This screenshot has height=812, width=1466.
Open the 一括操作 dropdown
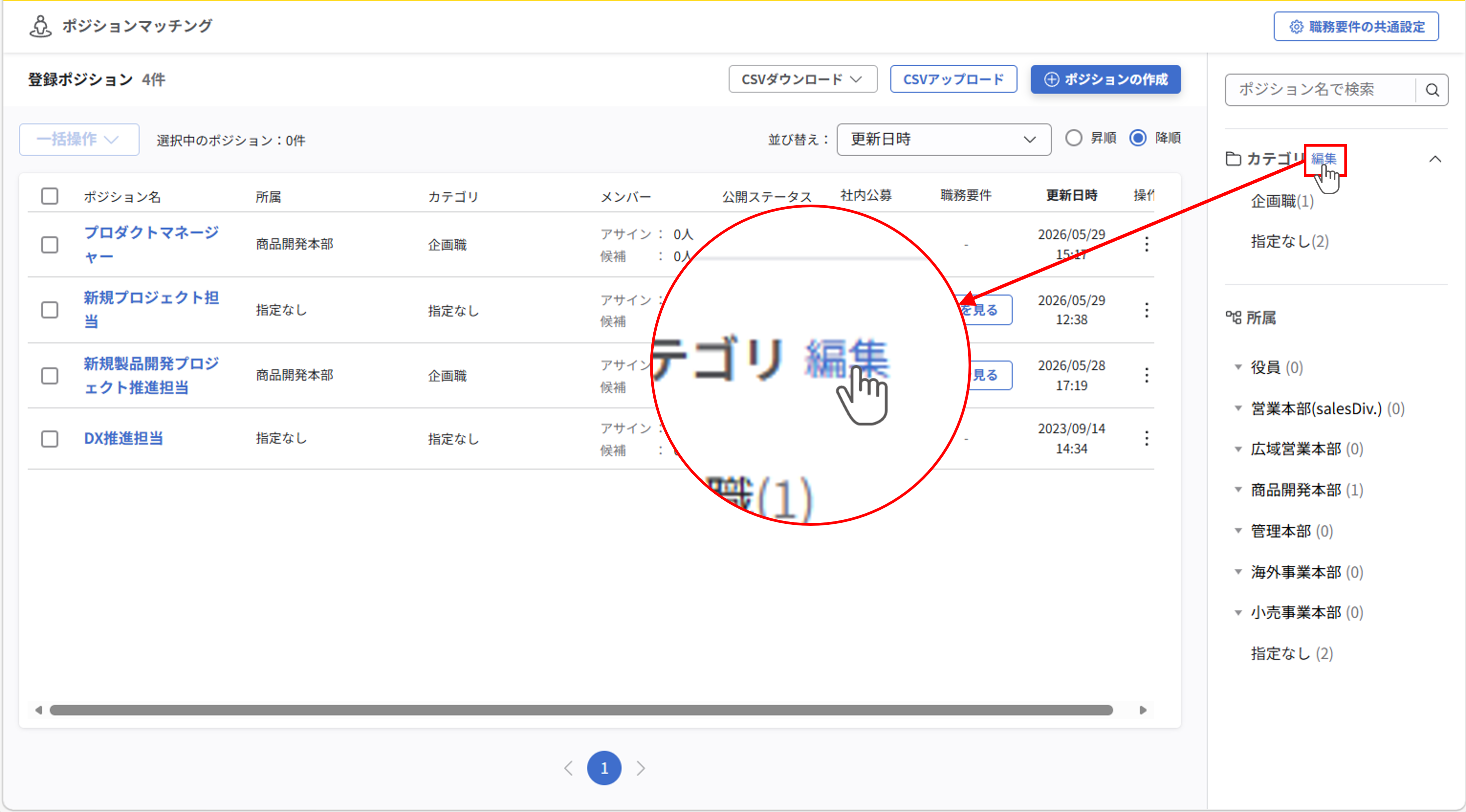pos(79,139)
